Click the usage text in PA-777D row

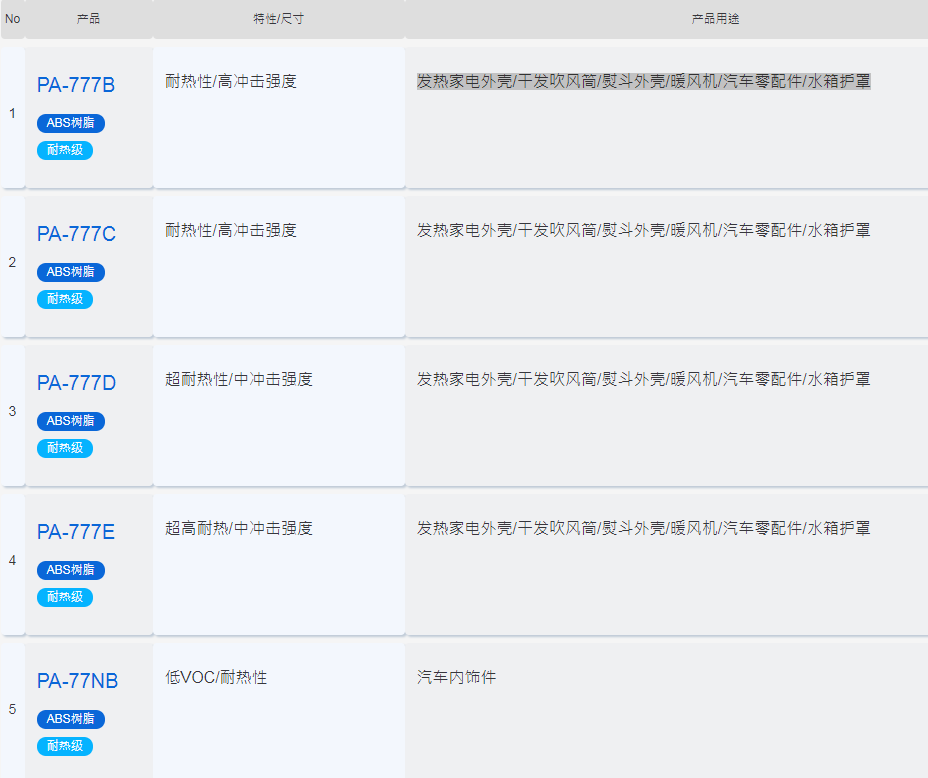coord(643,379)
